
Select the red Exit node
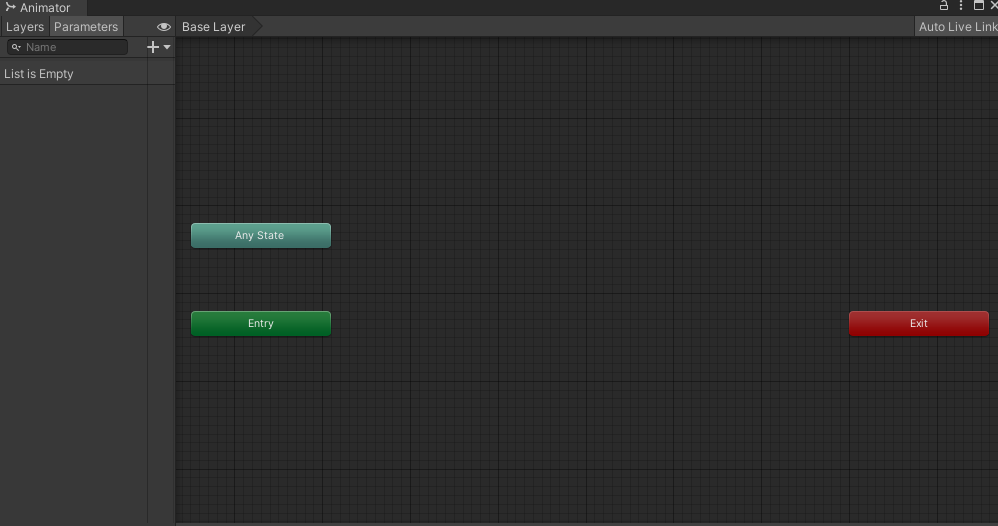click(918, 323)
